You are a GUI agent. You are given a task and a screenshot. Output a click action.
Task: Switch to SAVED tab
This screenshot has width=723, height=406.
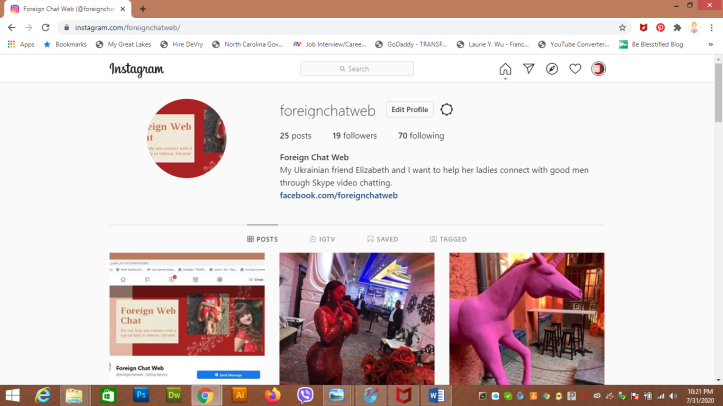(383, 239)
